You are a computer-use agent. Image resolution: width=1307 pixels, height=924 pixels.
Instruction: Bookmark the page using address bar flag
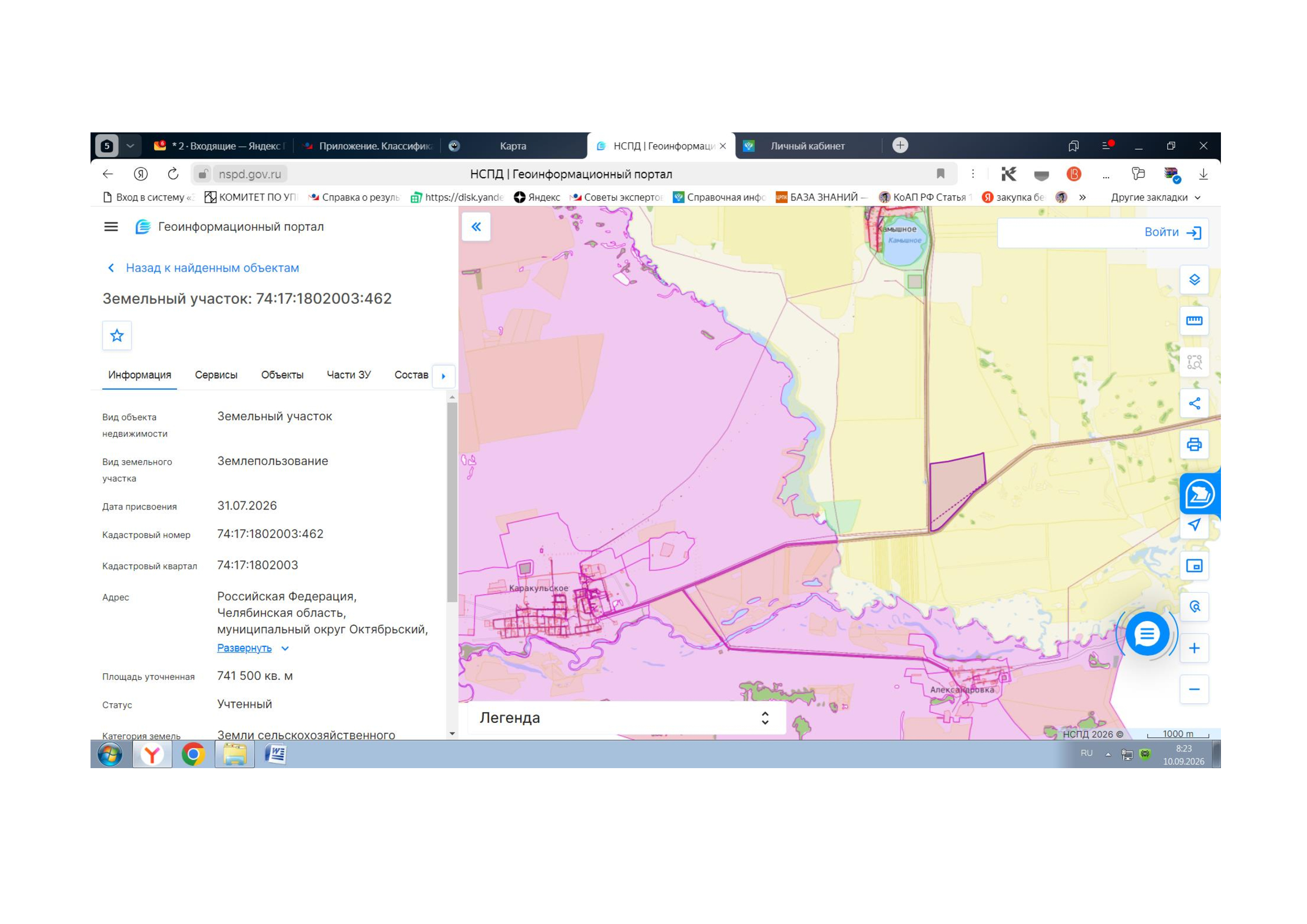tap(940, 174)
